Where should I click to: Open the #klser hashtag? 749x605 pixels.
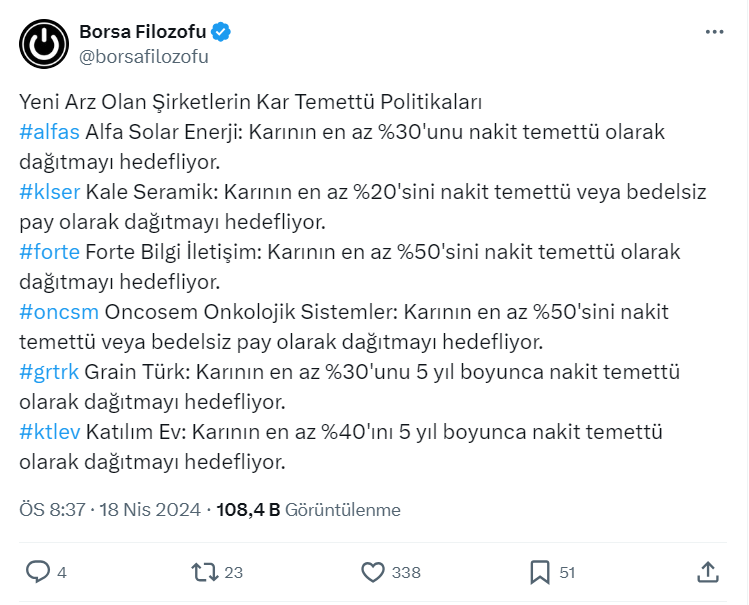(50, 192)
